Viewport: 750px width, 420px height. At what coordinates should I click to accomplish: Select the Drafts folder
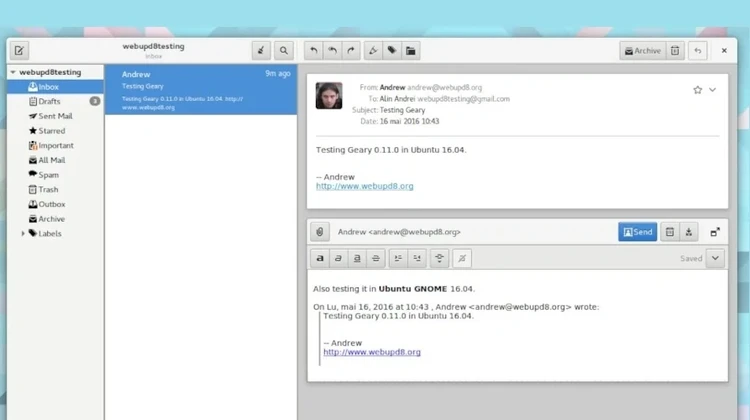click(50, 101)
